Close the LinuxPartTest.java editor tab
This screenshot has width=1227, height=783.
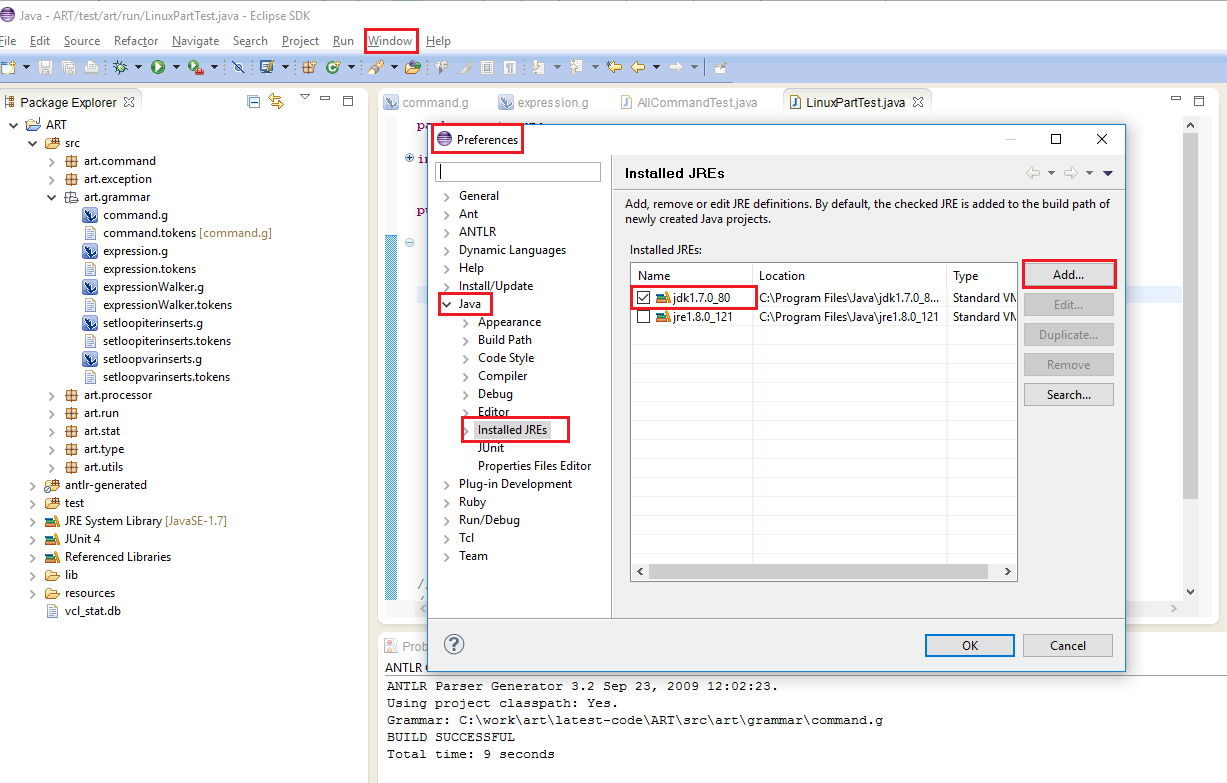click(x=917, y=102)
